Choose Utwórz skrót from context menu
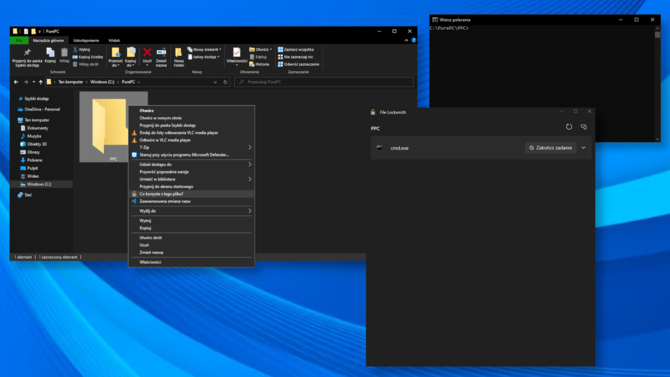This screenshot has height=377, width=670. click(x=191, y=238)
